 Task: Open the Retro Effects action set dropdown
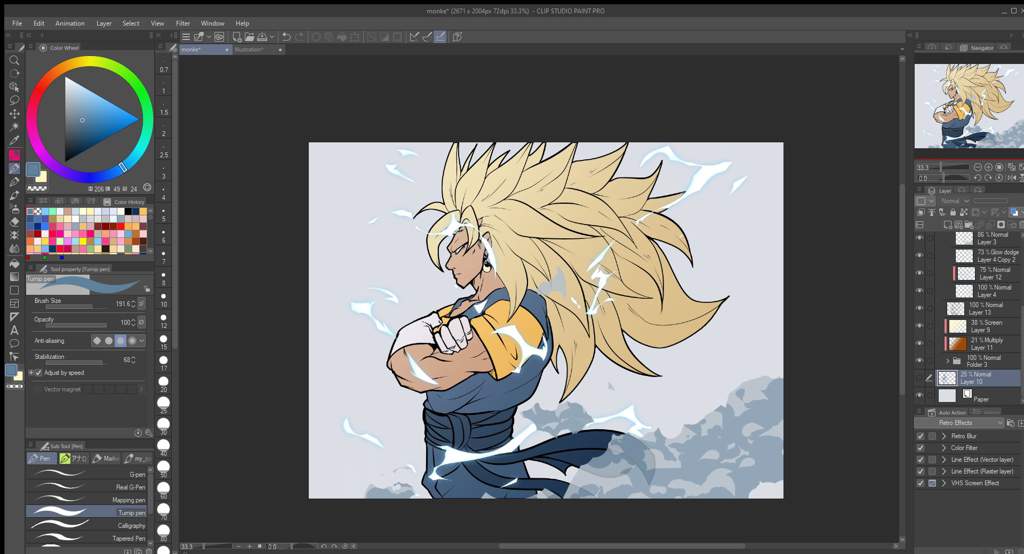[x=959, y=423]
